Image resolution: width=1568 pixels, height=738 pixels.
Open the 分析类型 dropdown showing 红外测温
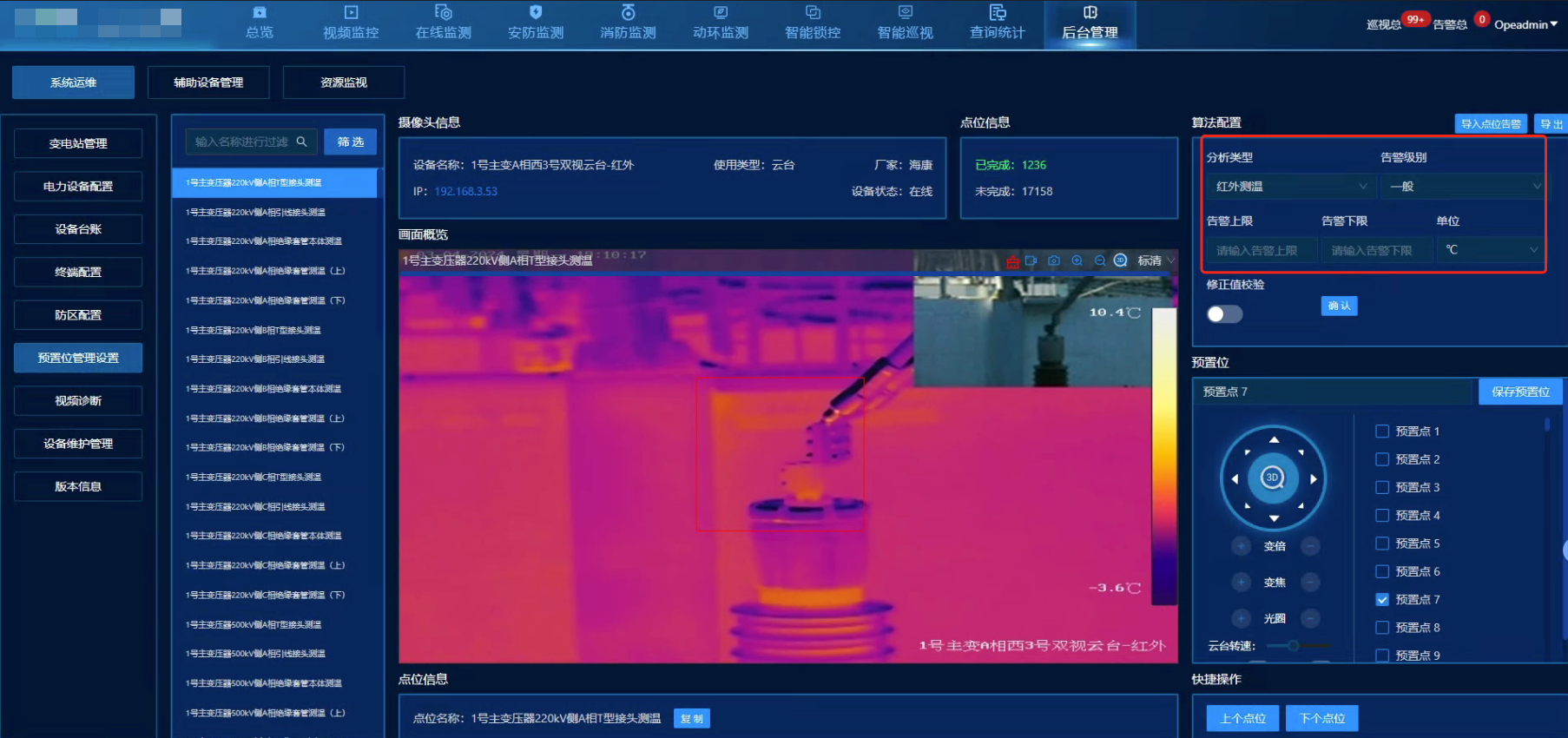pyautogui.click(x=1288, y=187)
